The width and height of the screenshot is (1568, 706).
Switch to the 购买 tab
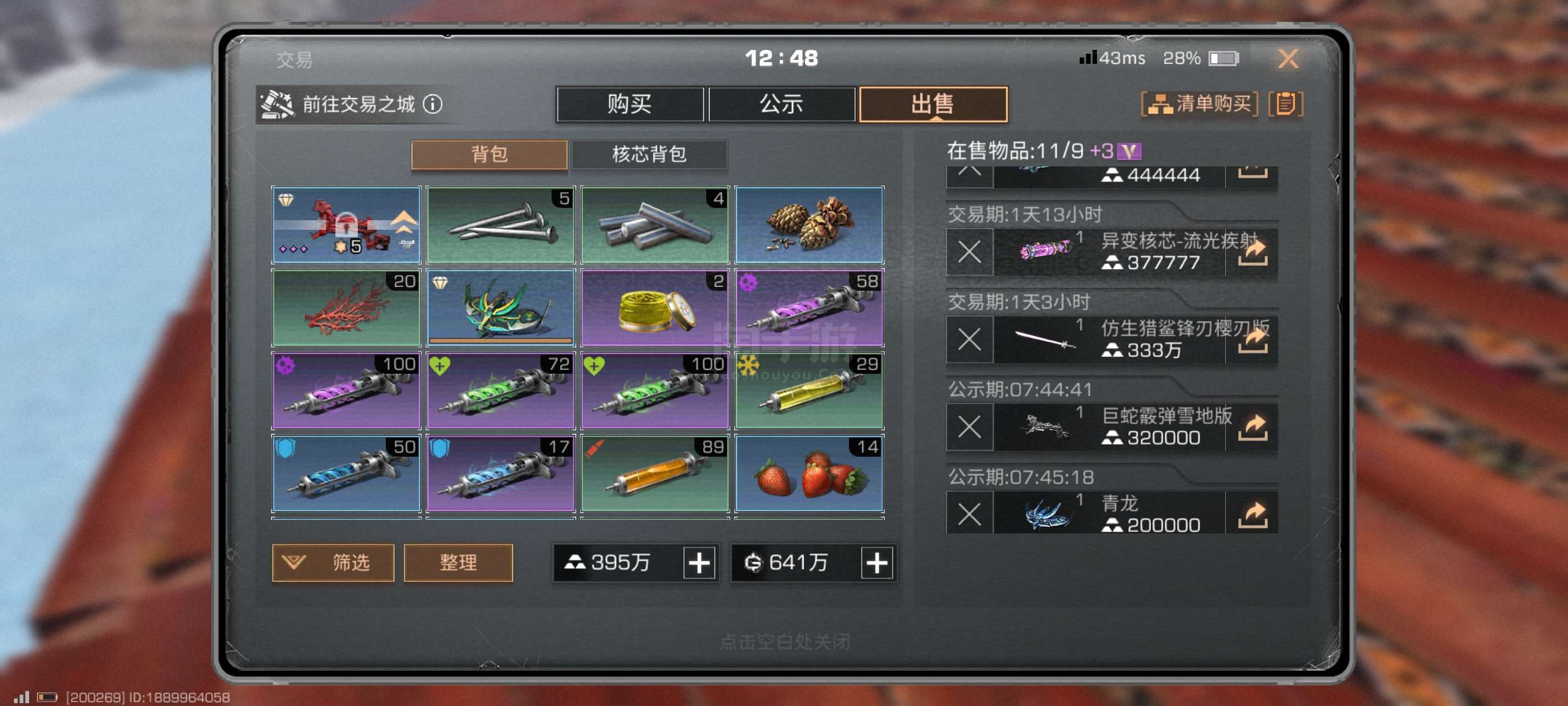click(629, 104)
